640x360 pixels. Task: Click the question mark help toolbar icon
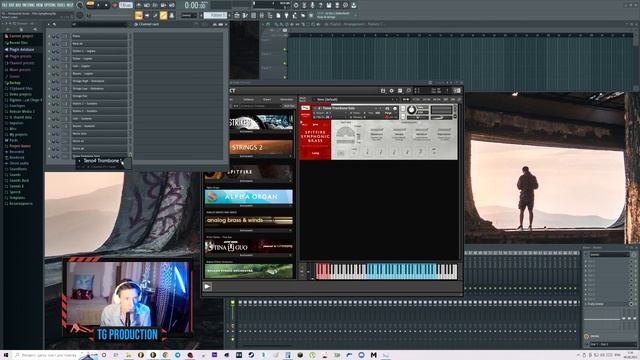pyautogui.click(x=320, y=5)
